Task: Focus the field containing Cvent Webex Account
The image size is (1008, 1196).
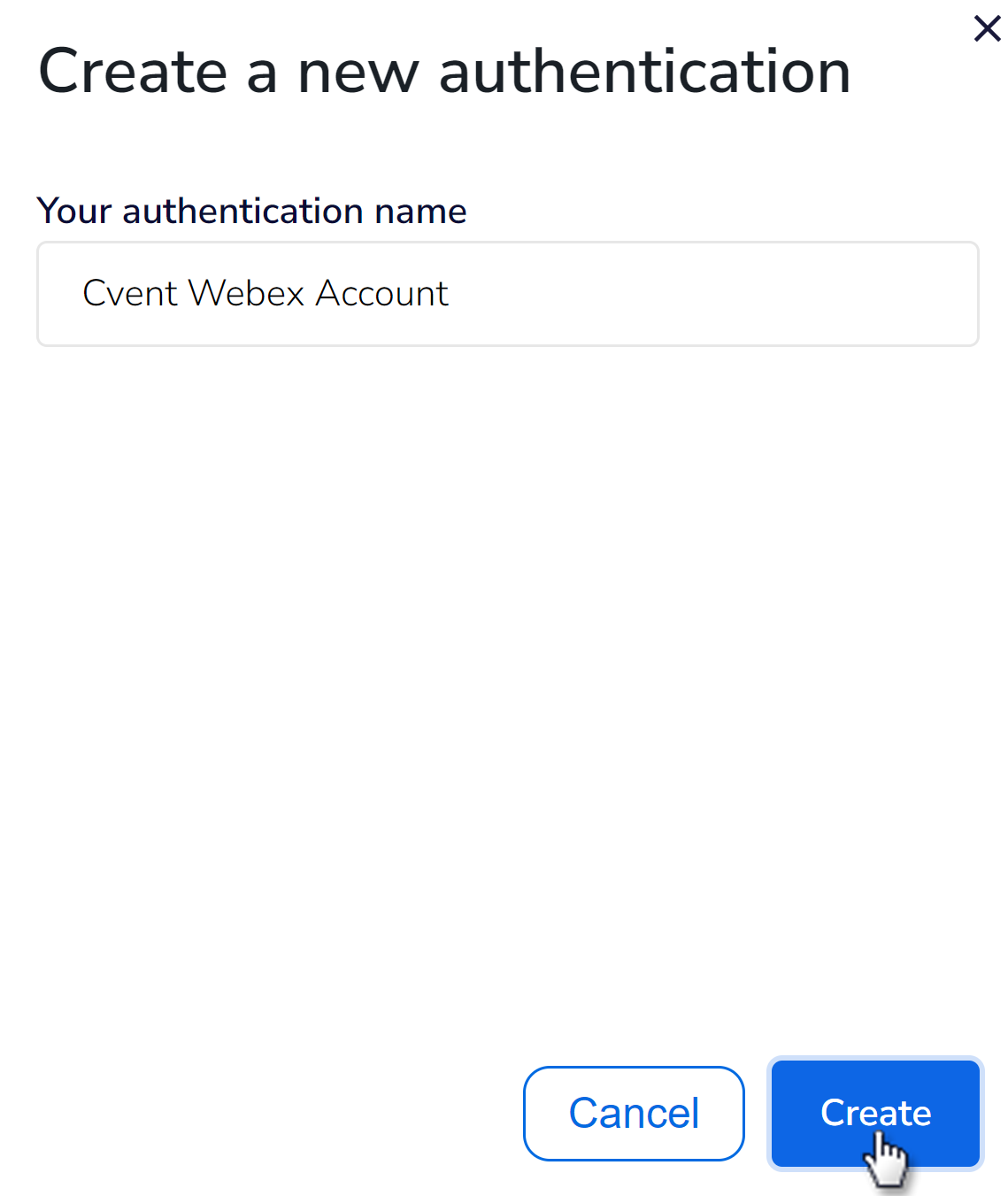Action: (507, 293)
